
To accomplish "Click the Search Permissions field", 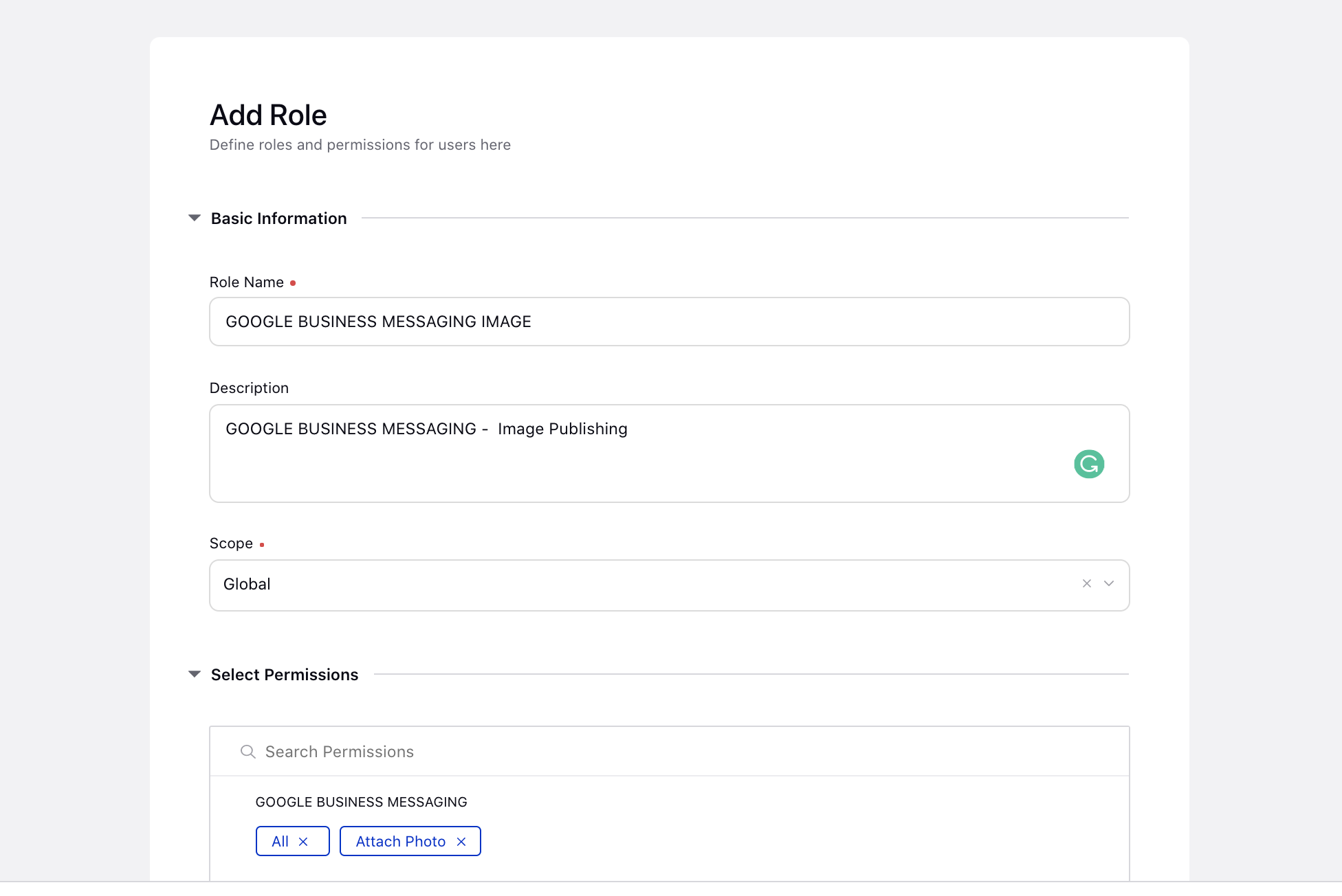I will tap(669, 751).
